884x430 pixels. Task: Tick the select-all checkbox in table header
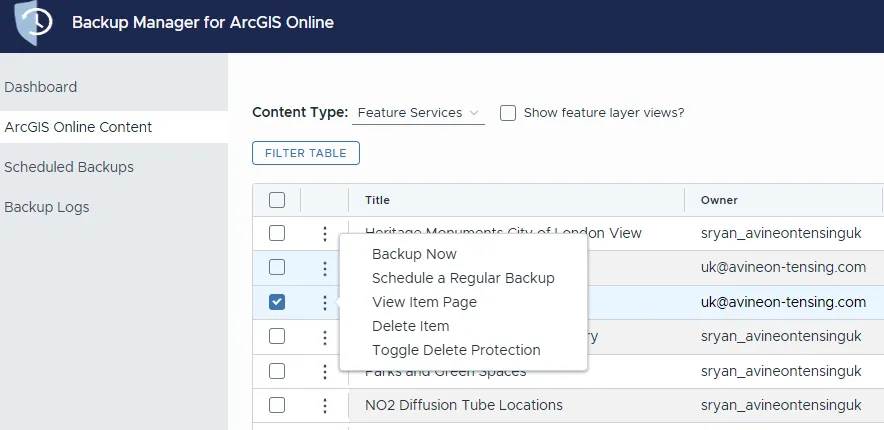coord(277,200)
